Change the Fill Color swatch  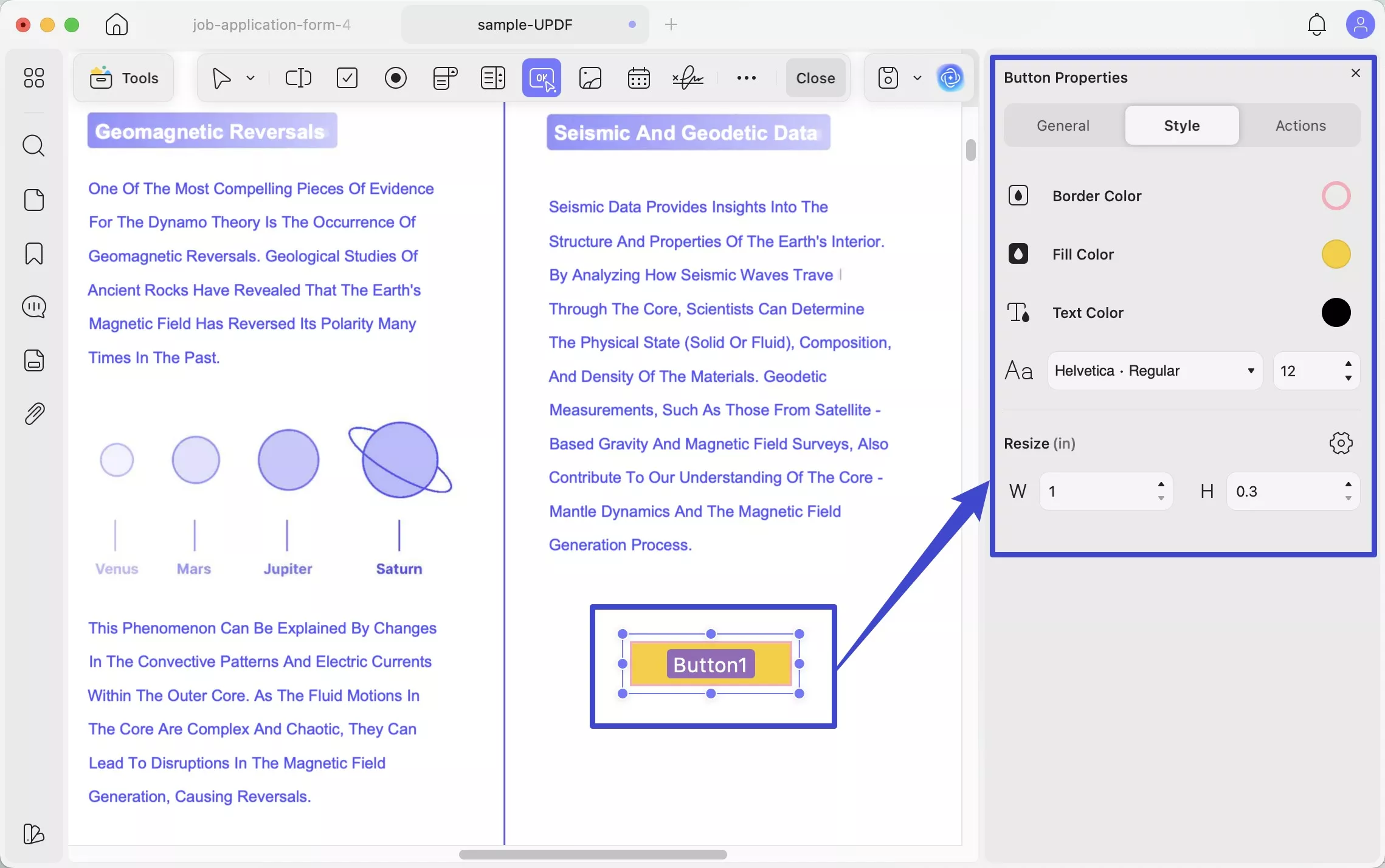pos(1336,253)
